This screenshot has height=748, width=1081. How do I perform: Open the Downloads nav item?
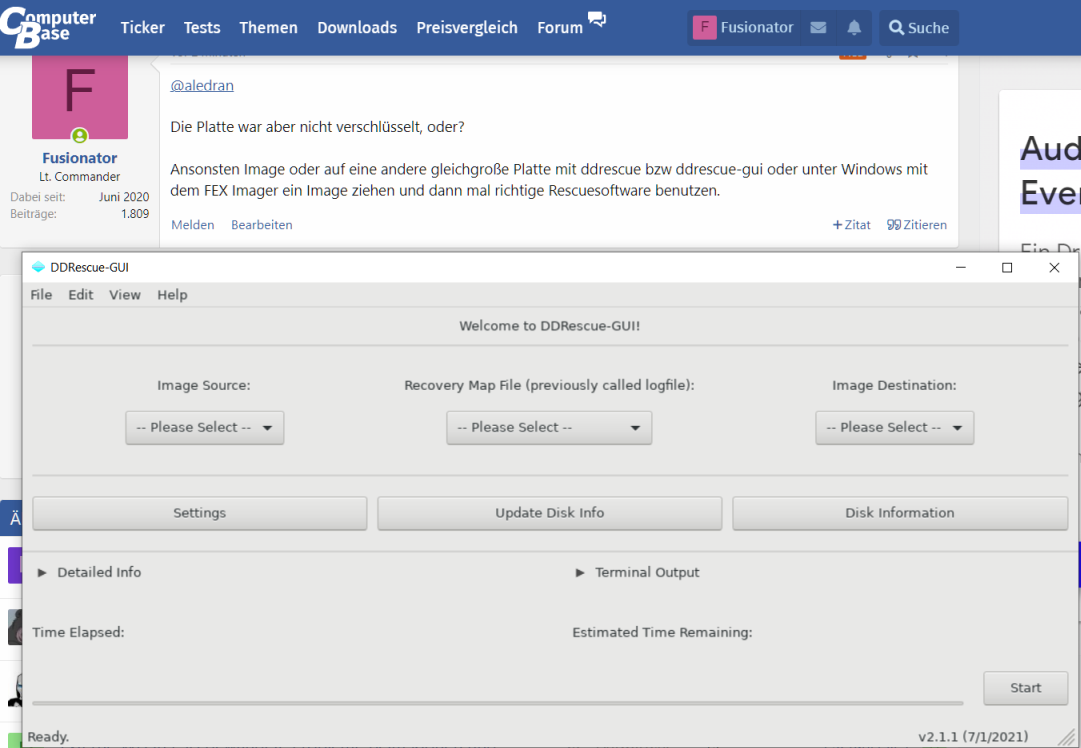point(357,28)
